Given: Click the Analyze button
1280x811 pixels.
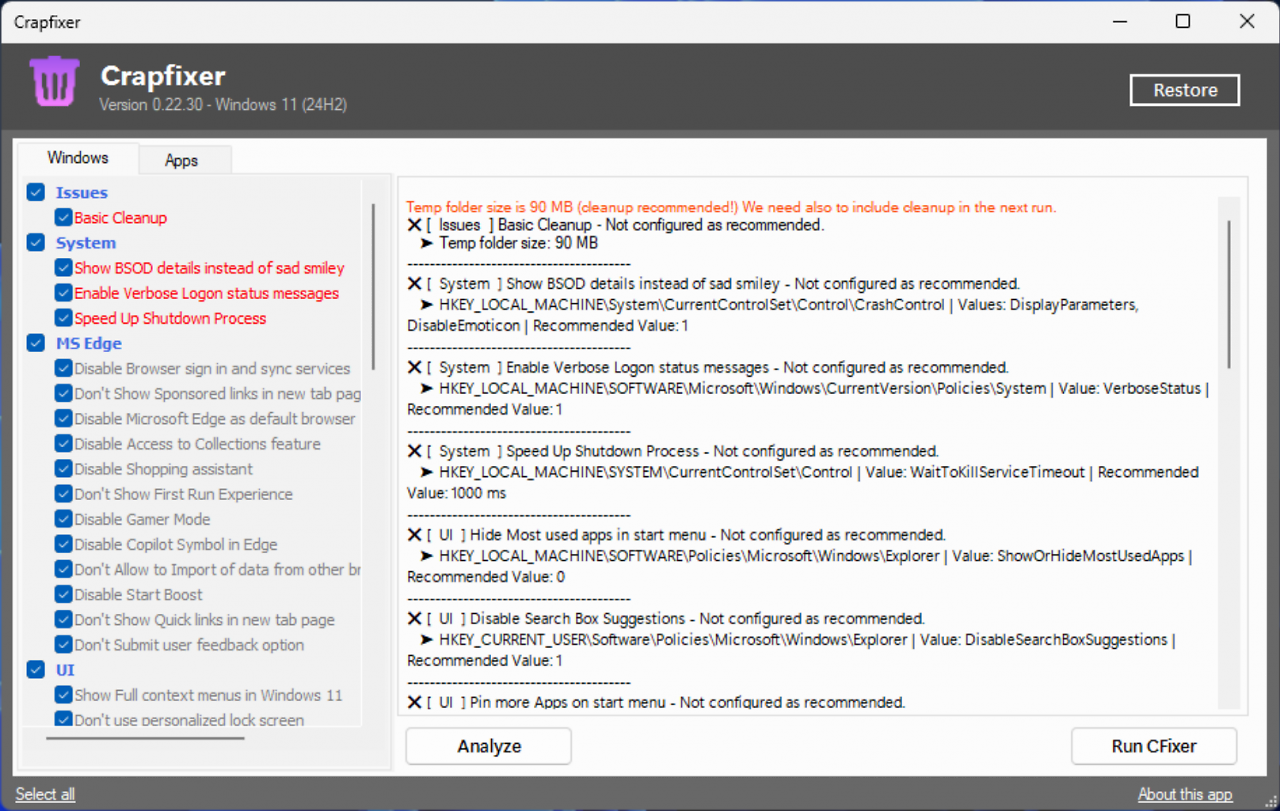Looking at the screenshot, I should (489, 746).
